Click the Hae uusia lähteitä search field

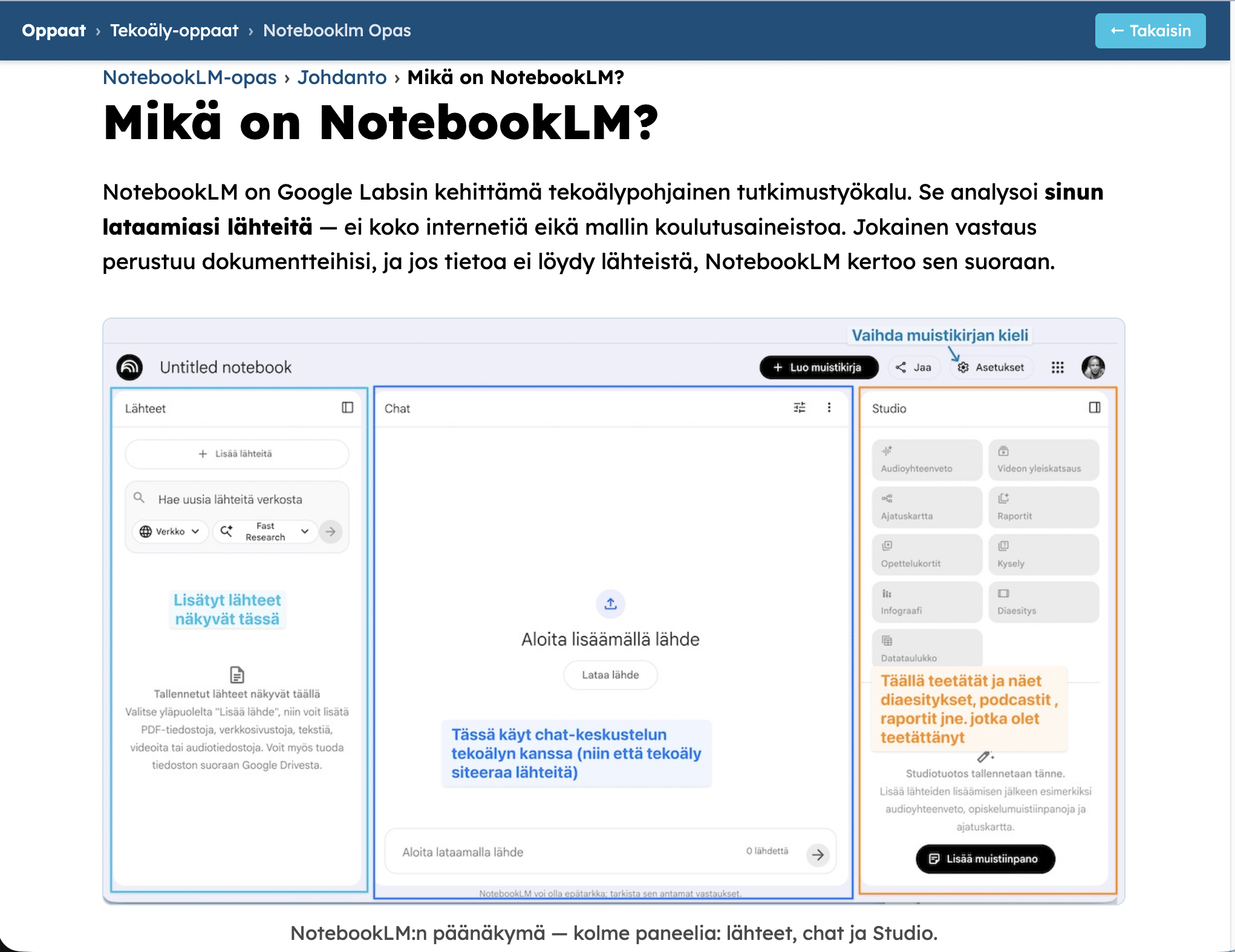(x=230, y=500)
